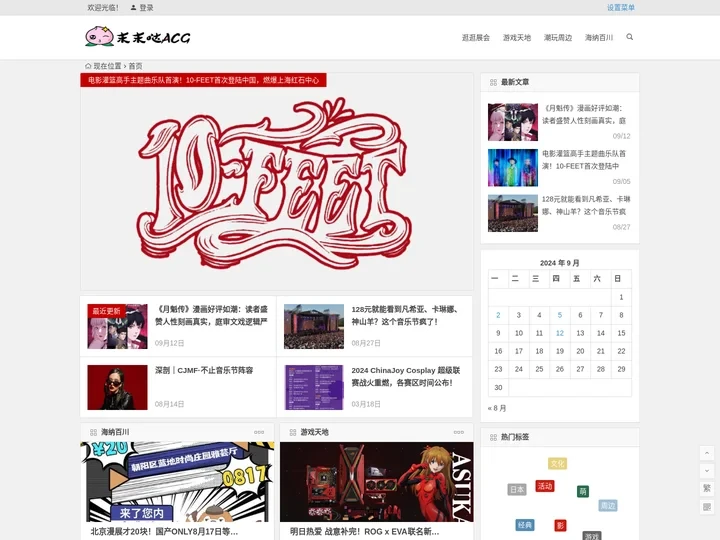Select calendar date 12

tap(560, 333)
